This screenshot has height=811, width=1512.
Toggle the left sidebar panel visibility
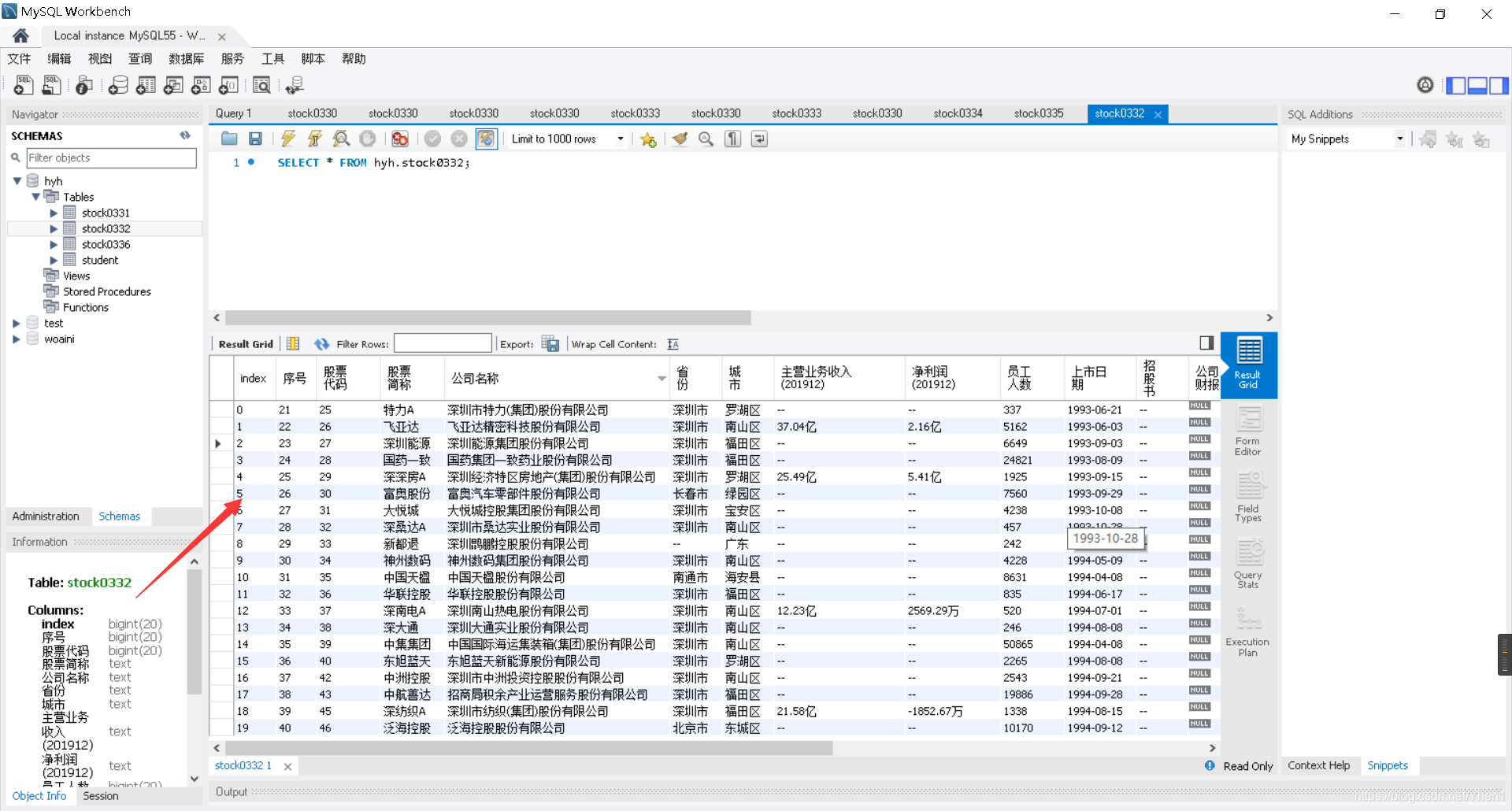point(1456,85)
